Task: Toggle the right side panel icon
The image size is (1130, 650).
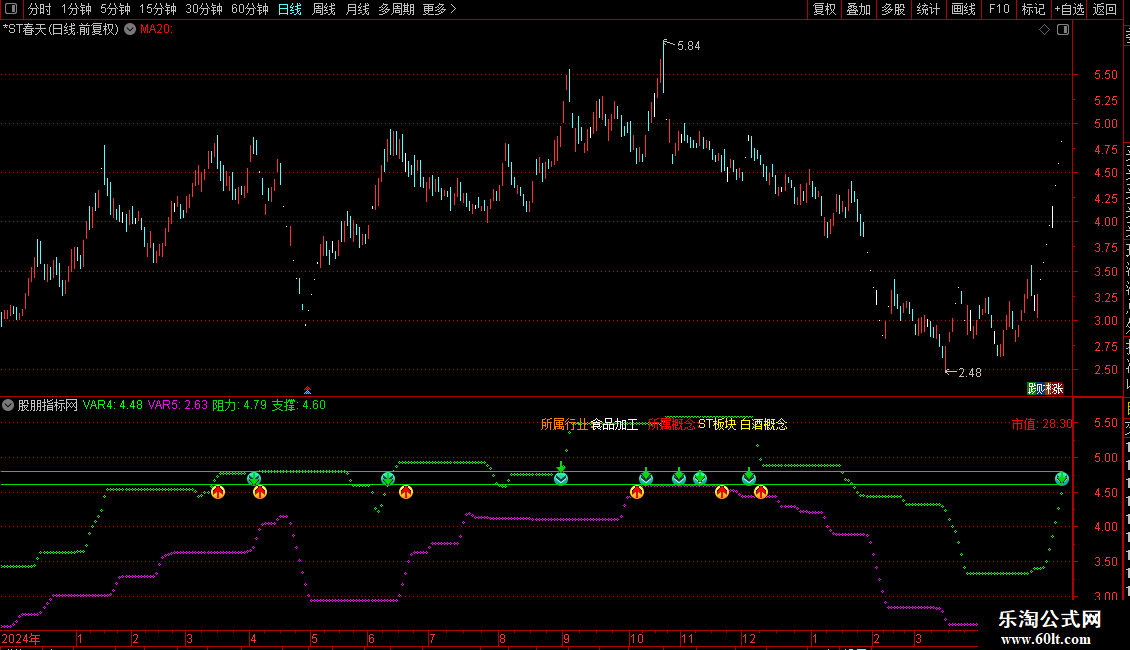Action: tap(1063, 30)
